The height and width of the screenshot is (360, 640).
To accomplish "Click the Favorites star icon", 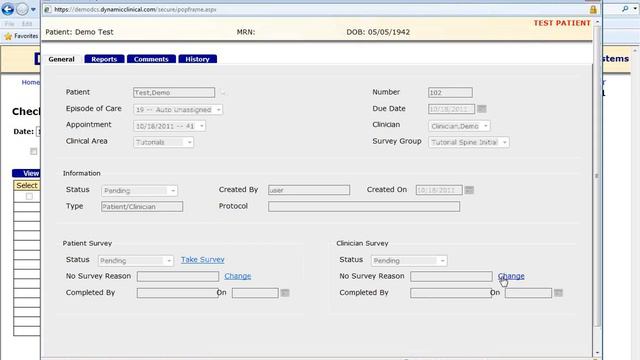I will [8, 36].
